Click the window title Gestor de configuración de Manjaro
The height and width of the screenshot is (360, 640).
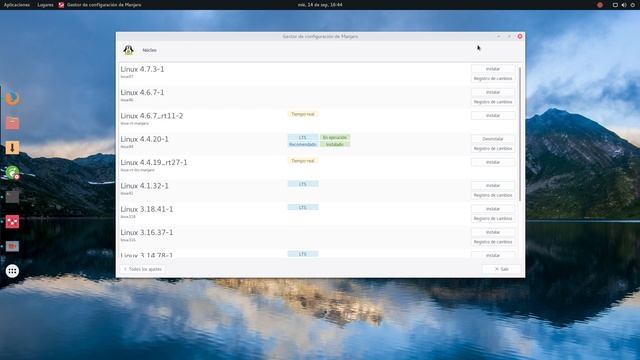[320, 36]
